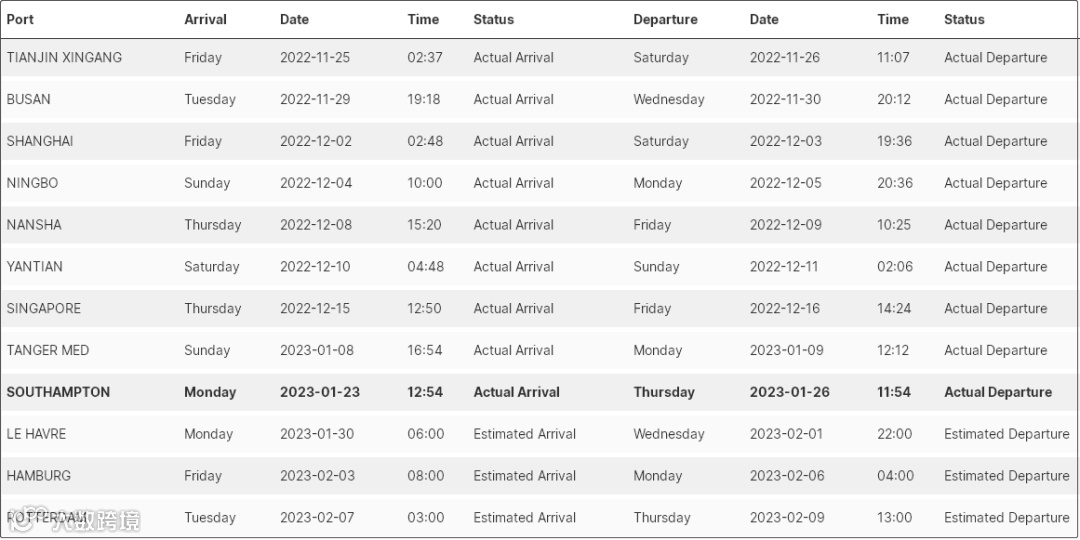
Task: Open the SINGAPORE port entry
Action: coord(44,309)
